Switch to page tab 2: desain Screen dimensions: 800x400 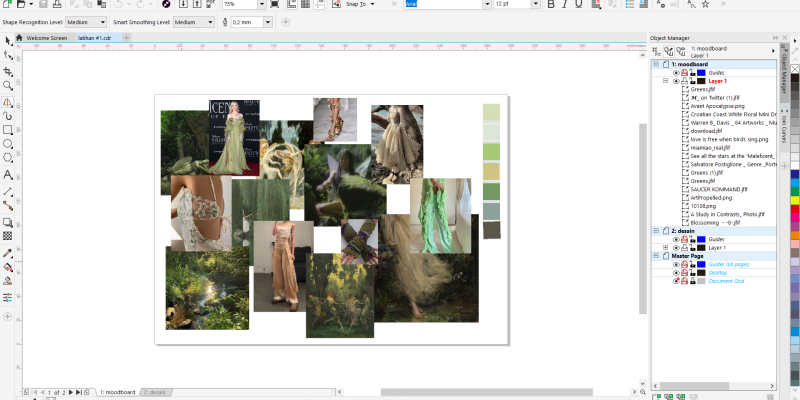pyautogui.click(x=155, y=393)
